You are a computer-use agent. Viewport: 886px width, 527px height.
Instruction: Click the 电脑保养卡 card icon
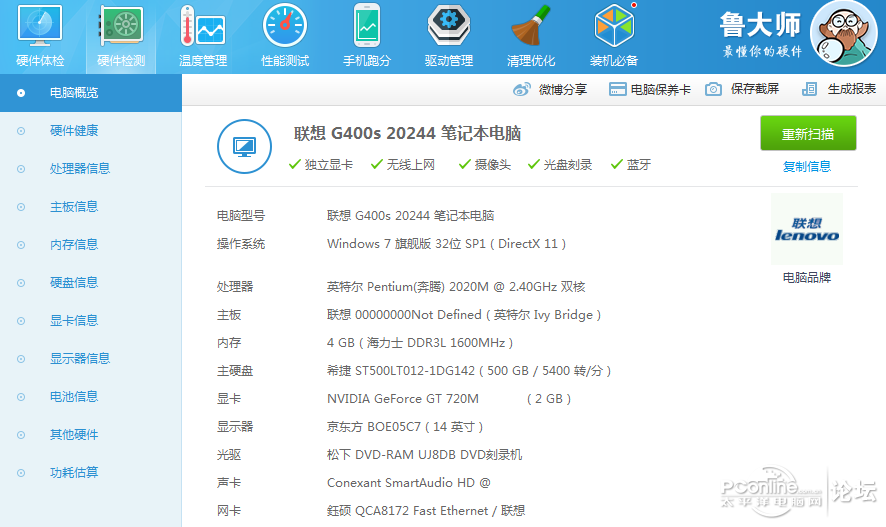pyautogui.click(x=617, y=89)
